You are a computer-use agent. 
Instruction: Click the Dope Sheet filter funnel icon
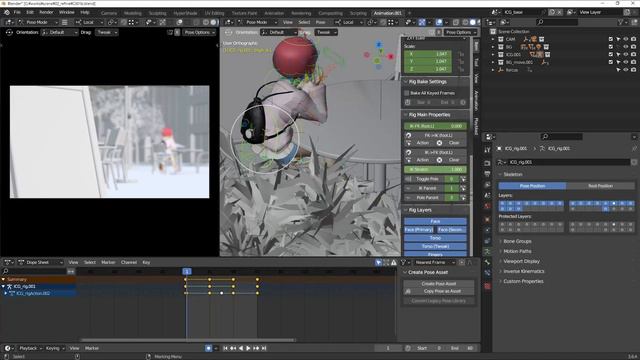click(x=403, y=262)
